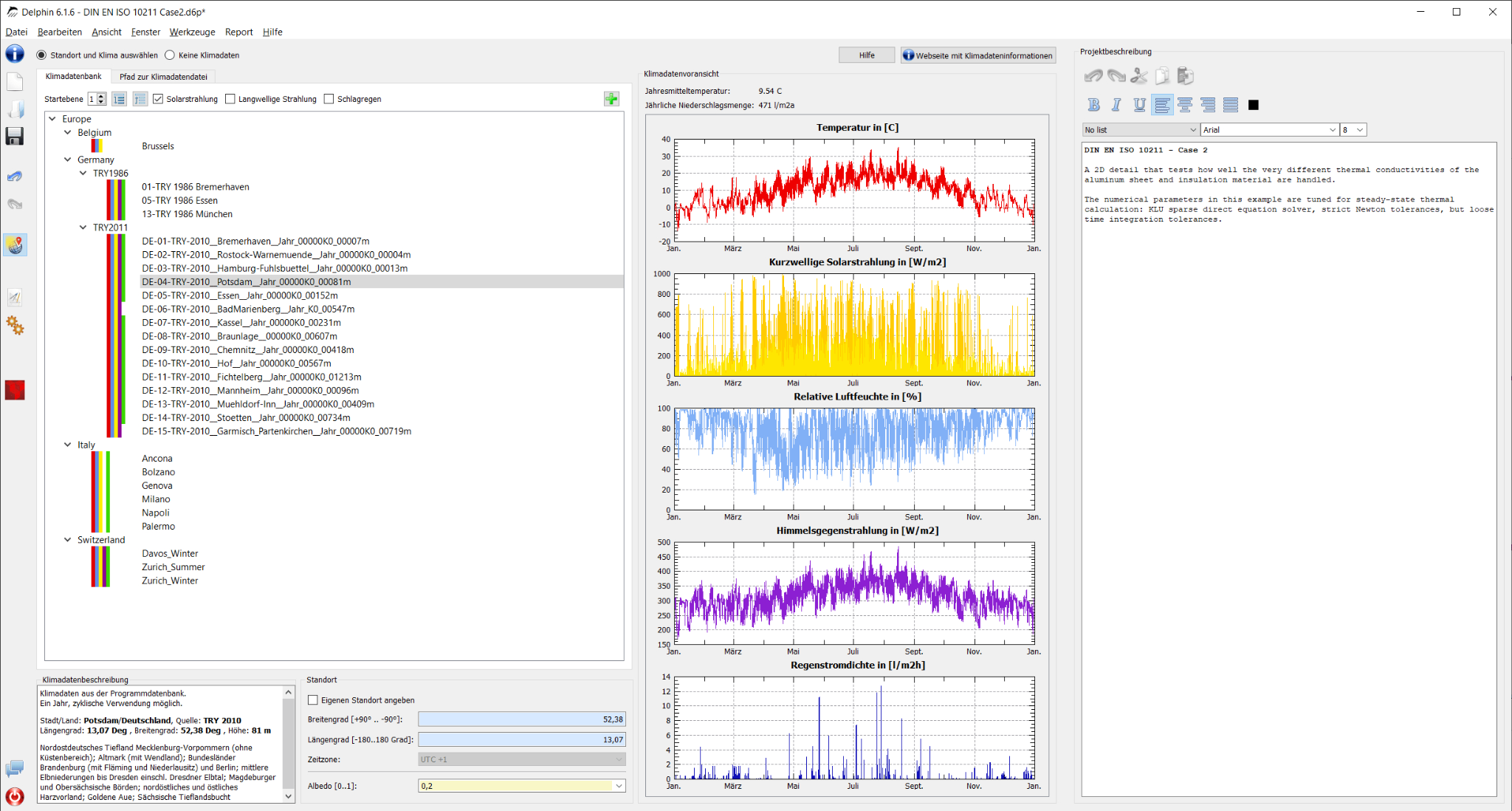Click the green plus add climate icon
Screen dimensions: 1512x811
click(611, 99)
